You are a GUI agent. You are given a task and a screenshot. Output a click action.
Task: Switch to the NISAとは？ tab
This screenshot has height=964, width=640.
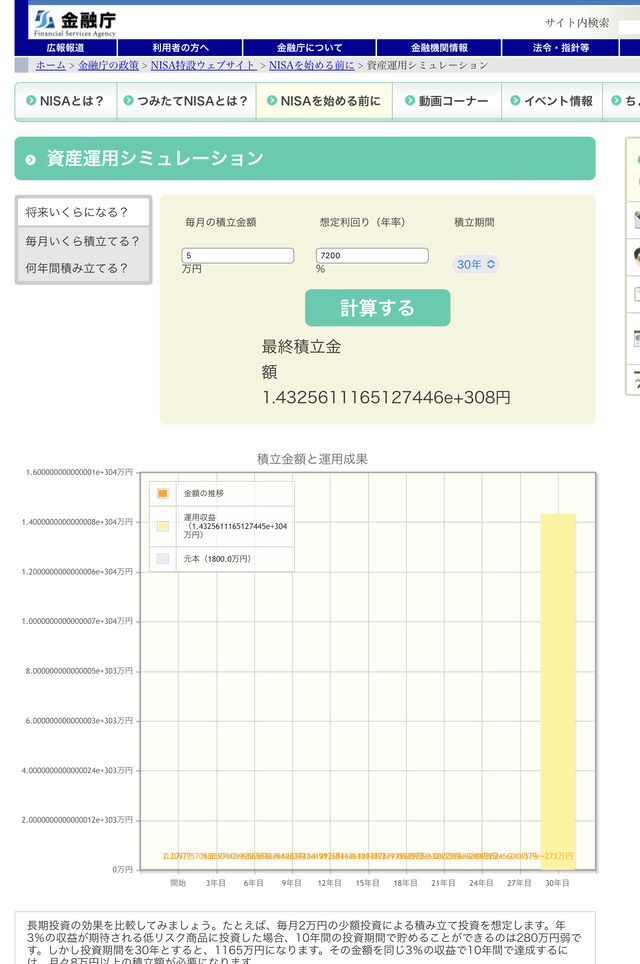(66, 101)
